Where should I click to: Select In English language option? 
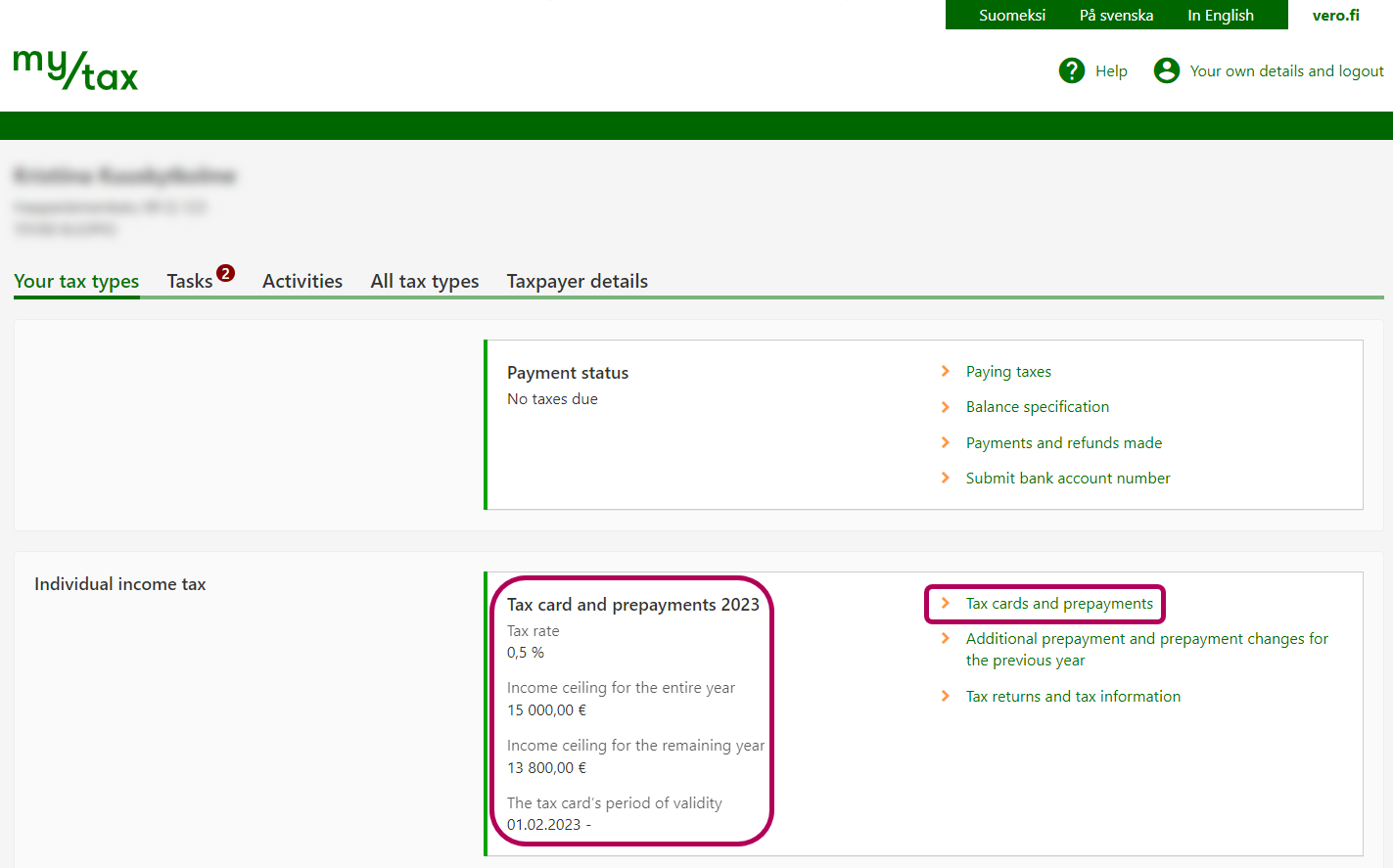[1220, 15]
